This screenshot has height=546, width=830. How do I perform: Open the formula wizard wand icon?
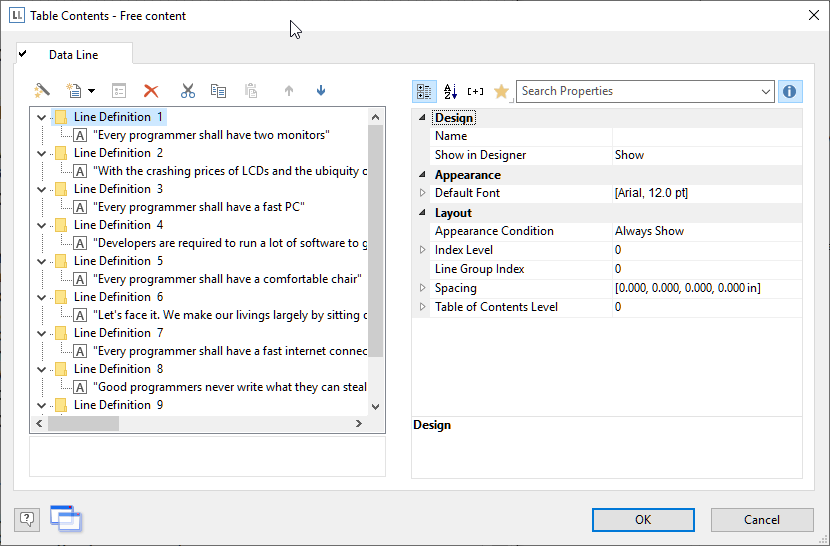pos(42,91)
